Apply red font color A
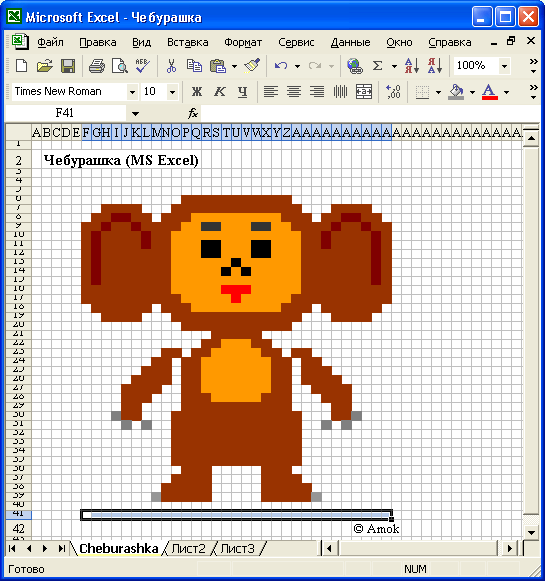The width and height of the screenshot is (545, 581). point(489,92)
